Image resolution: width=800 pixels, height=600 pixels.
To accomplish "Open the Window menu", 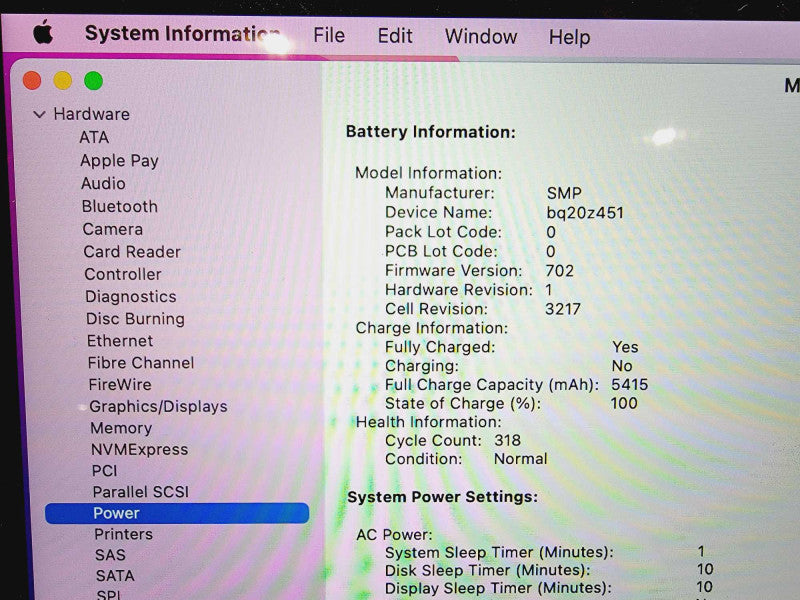I will pyautogui.click(x=481, y=37).
